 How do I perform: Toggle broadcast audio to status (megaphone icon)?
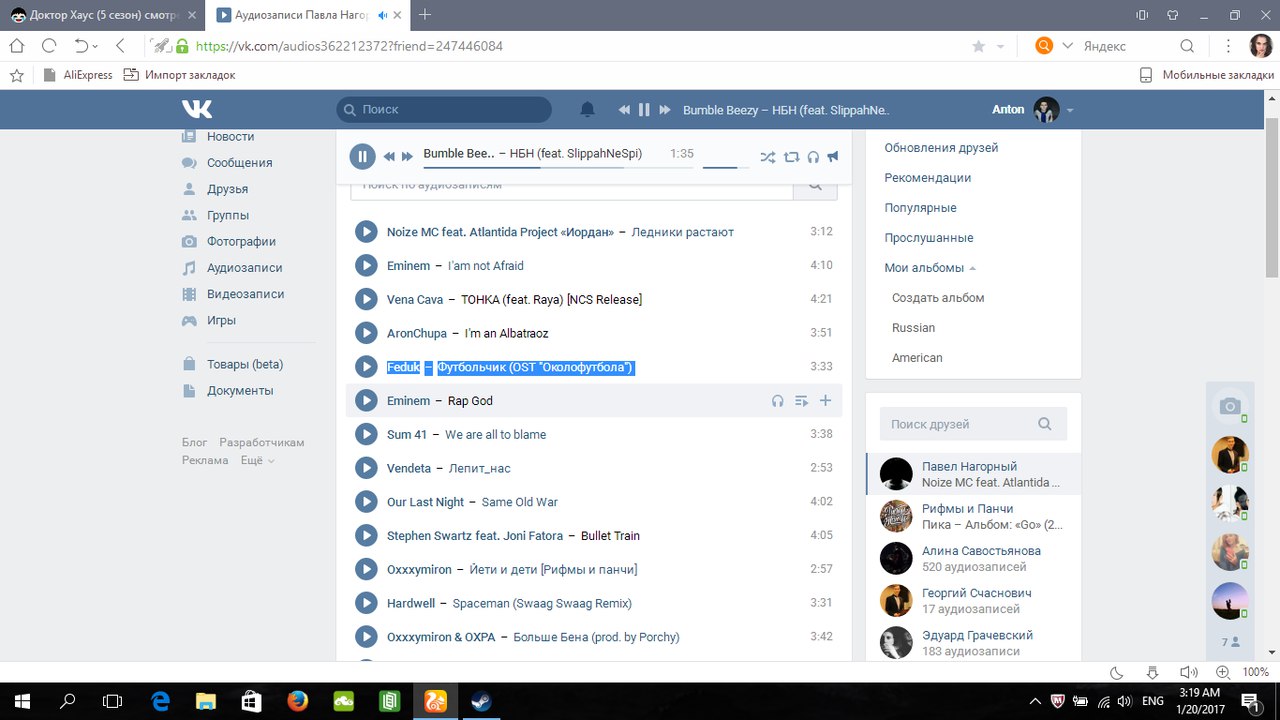832,157
